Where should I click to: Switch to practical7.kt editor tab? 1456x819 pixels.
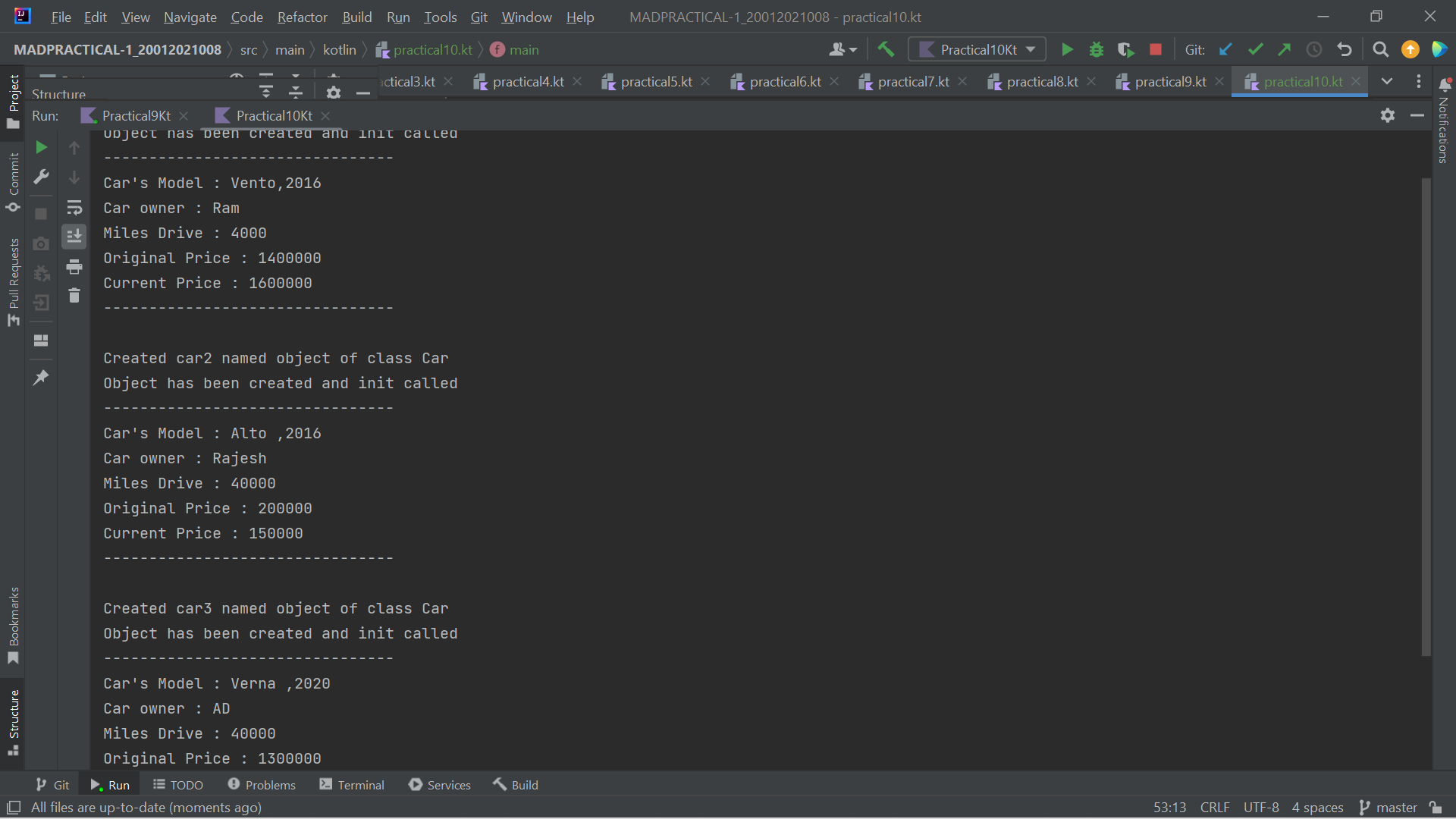tap(912, 81)
